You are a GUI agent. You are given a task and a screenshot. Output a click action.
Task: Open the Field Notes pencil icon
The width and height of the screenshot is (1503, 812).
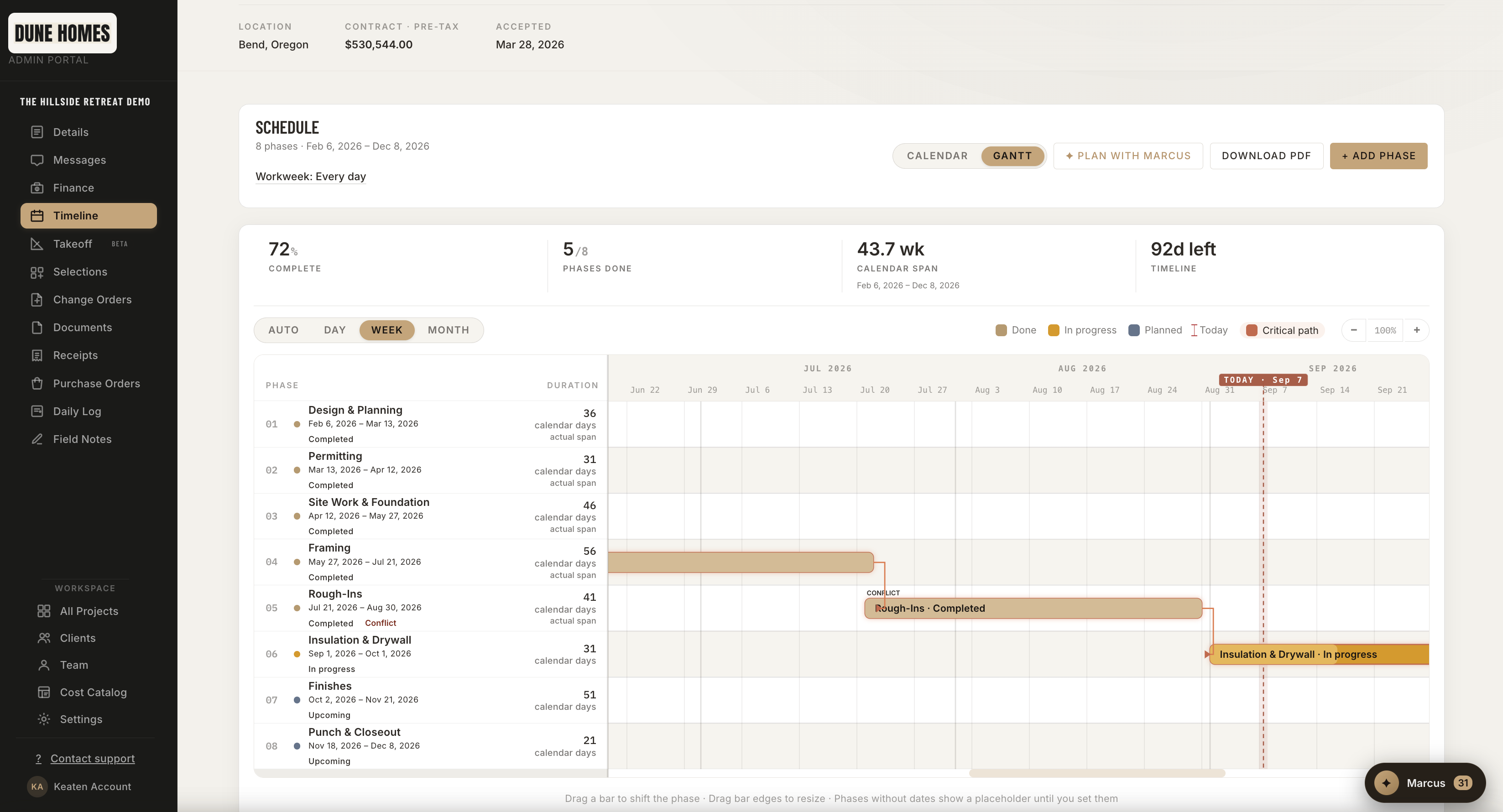[37, 439]
